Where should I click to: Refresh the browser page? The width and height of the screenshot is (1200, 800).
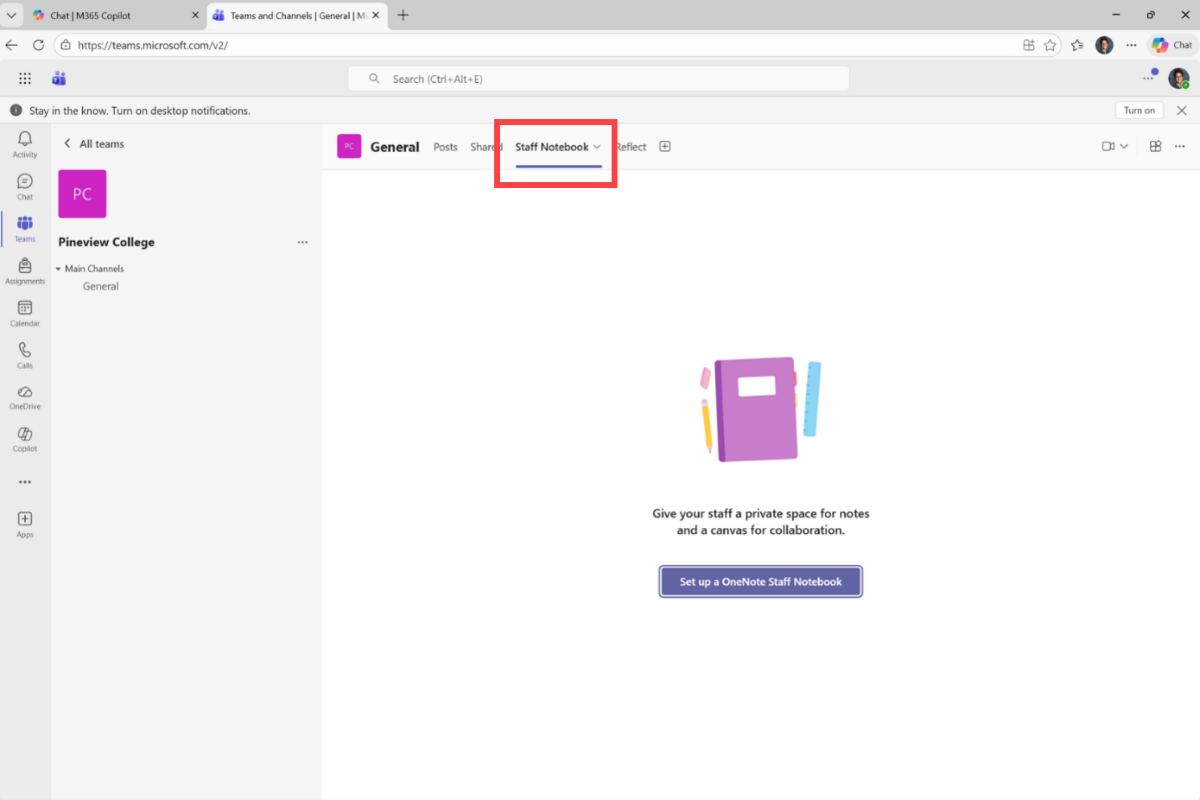[x=38, y=45]
